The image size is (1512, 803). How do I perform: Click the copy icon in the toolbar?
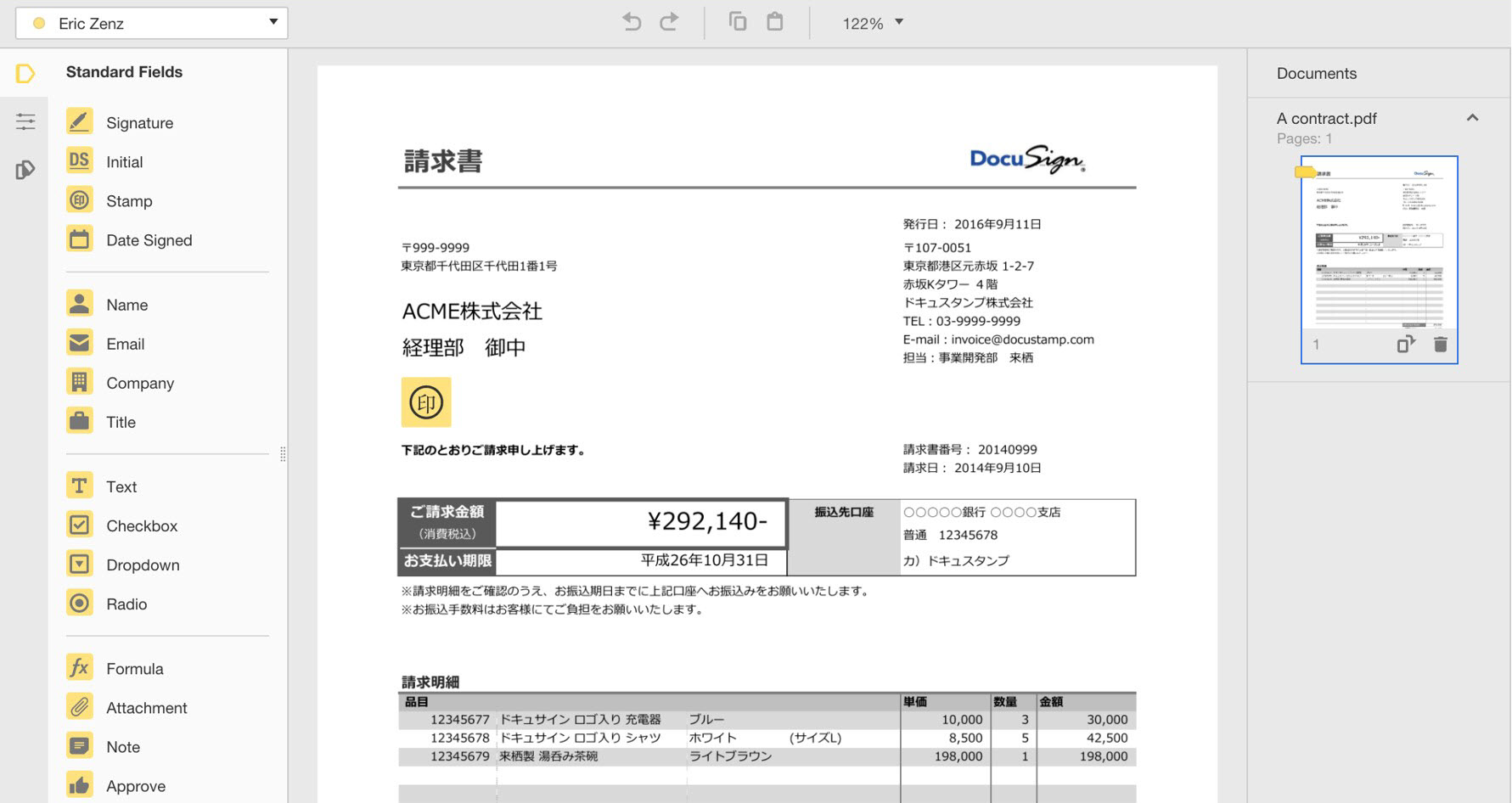click(737, 22)
